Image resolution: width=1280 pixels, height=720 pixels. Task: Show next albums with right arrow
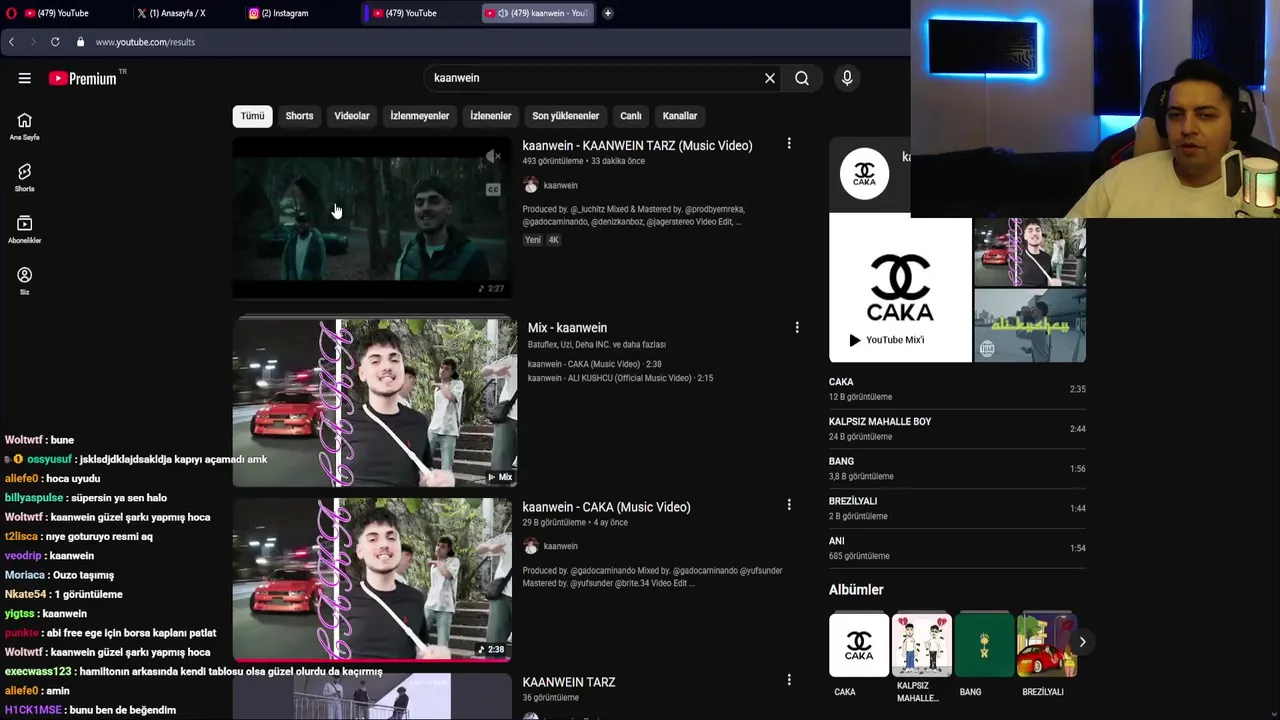(1082, 642)
